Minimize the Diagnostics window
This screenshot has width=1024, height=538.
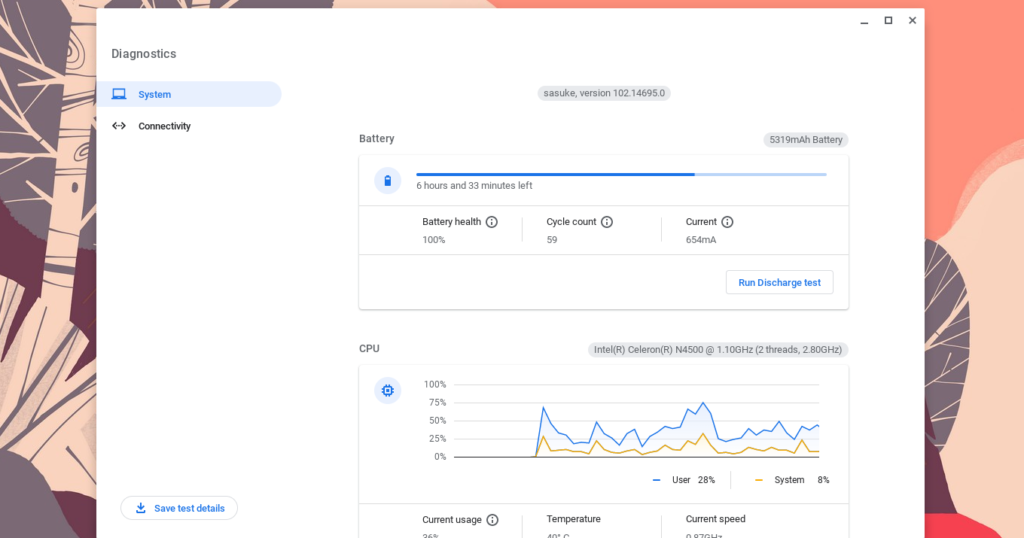tap(864, 21)
